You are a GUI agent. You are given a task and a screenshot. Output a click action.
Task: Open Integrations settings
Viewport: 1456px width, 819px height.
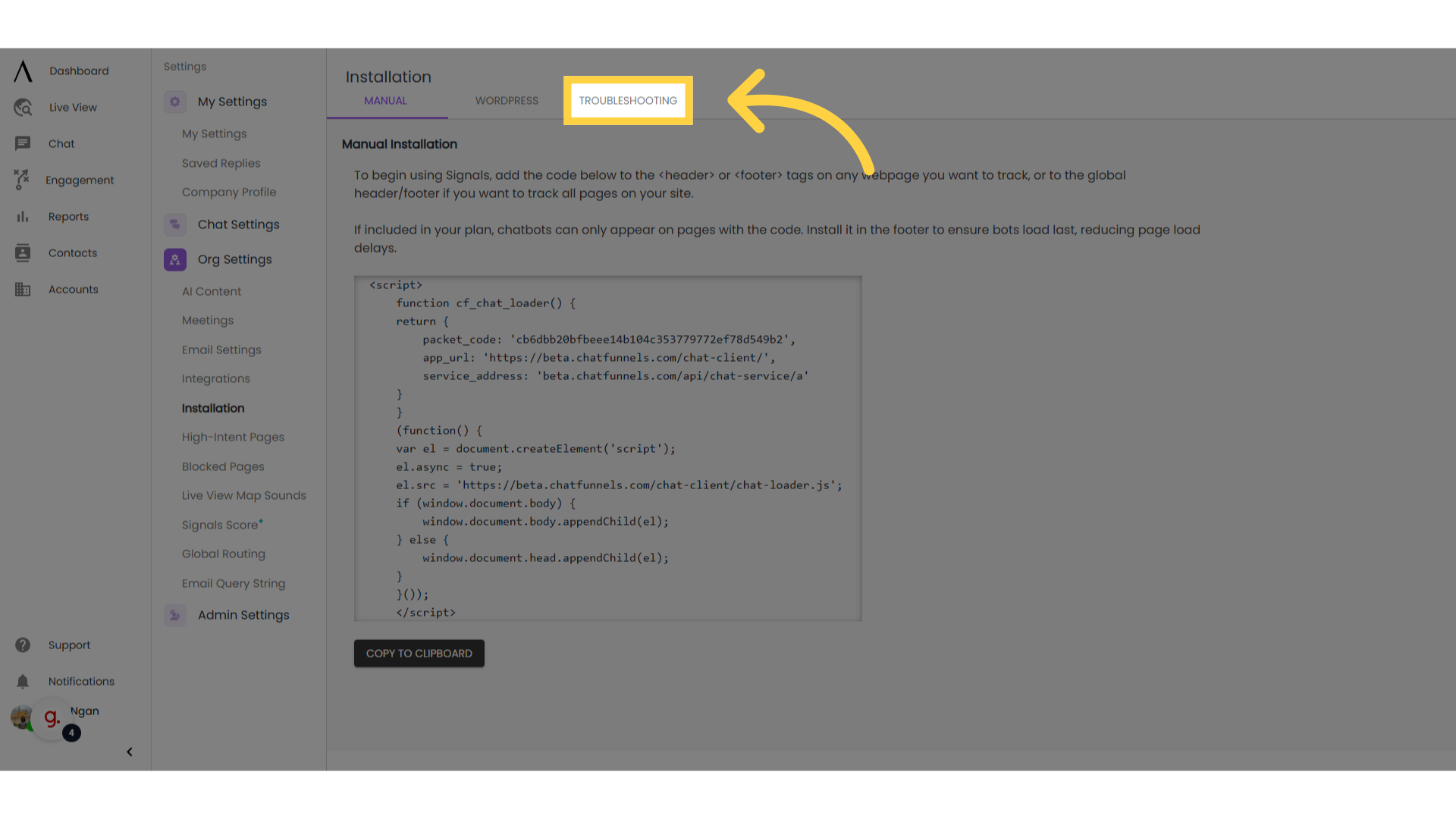pyautogui.click(x=216, y=379)
